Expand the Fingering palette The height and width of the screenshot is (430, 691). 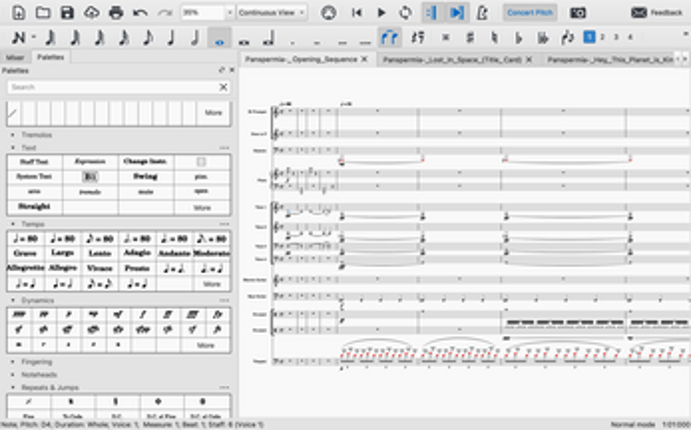coord(12,362)
